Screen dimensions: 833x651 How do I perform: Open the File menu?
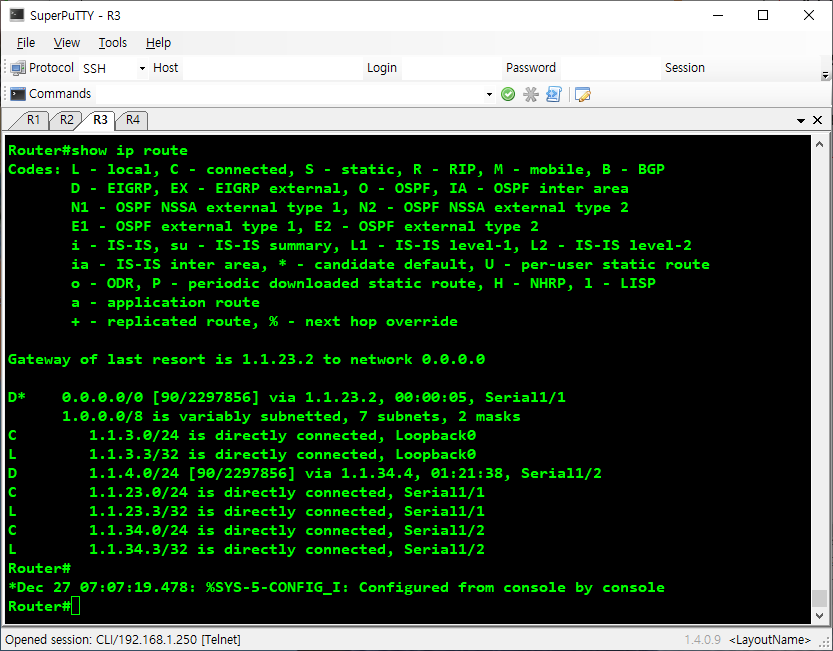point(26,43)
